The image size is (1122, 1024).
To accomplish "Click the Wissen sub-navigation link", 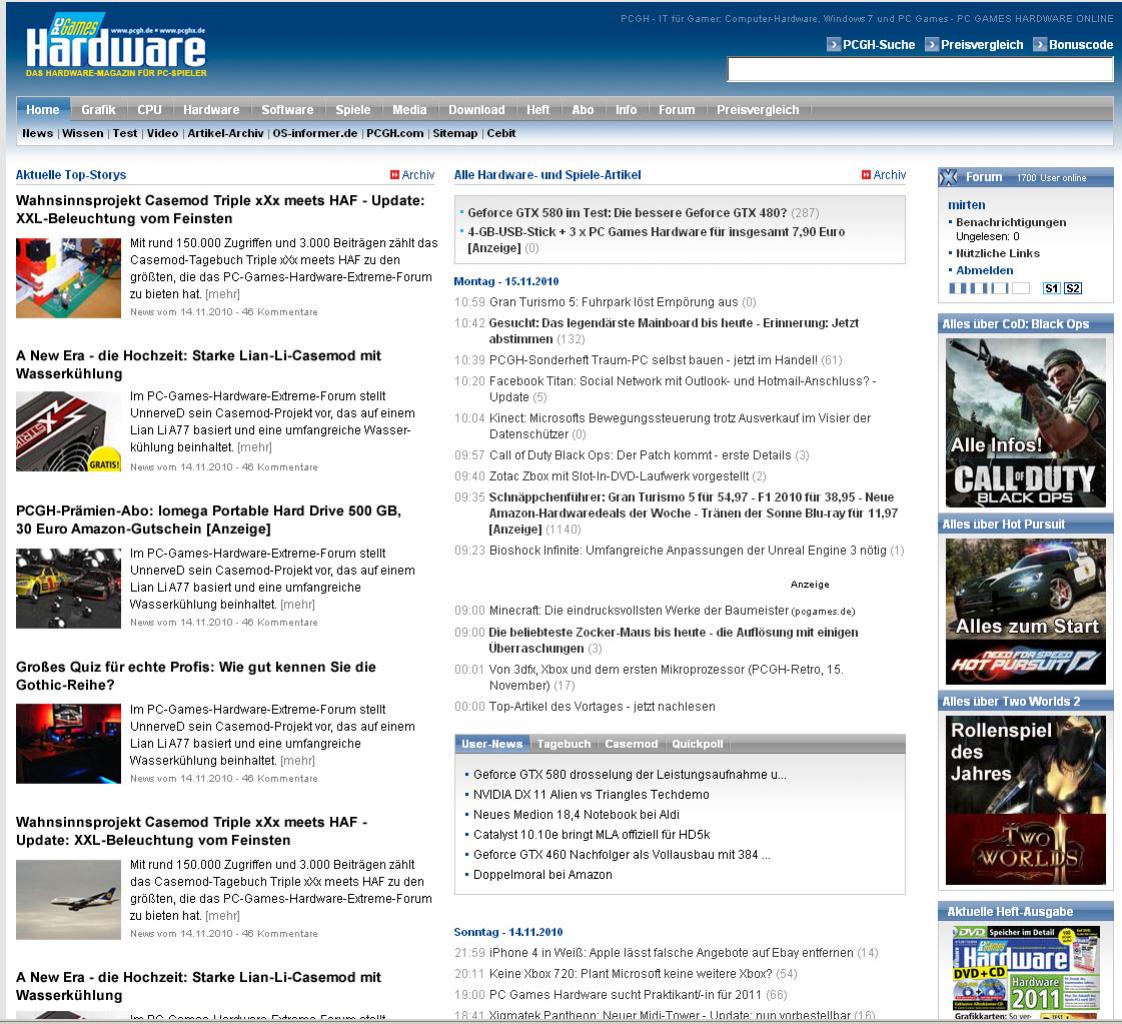I will (82, 133).
